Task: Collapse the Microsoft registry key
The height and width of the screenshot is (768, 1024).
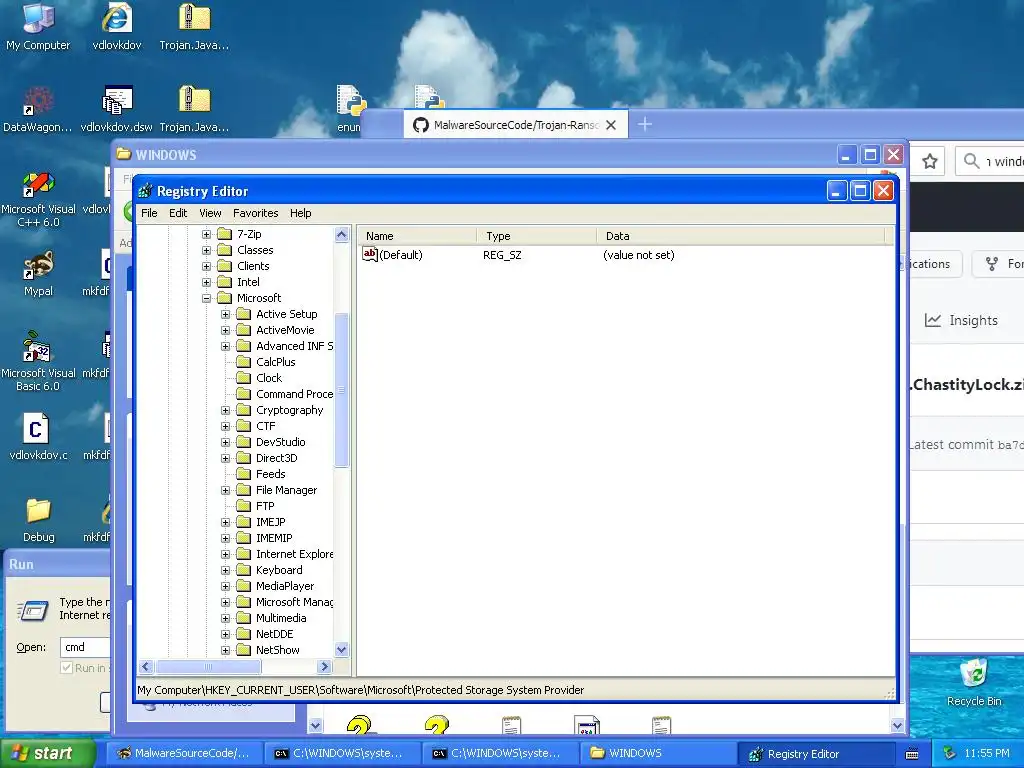Action: [x=206, y=298]
